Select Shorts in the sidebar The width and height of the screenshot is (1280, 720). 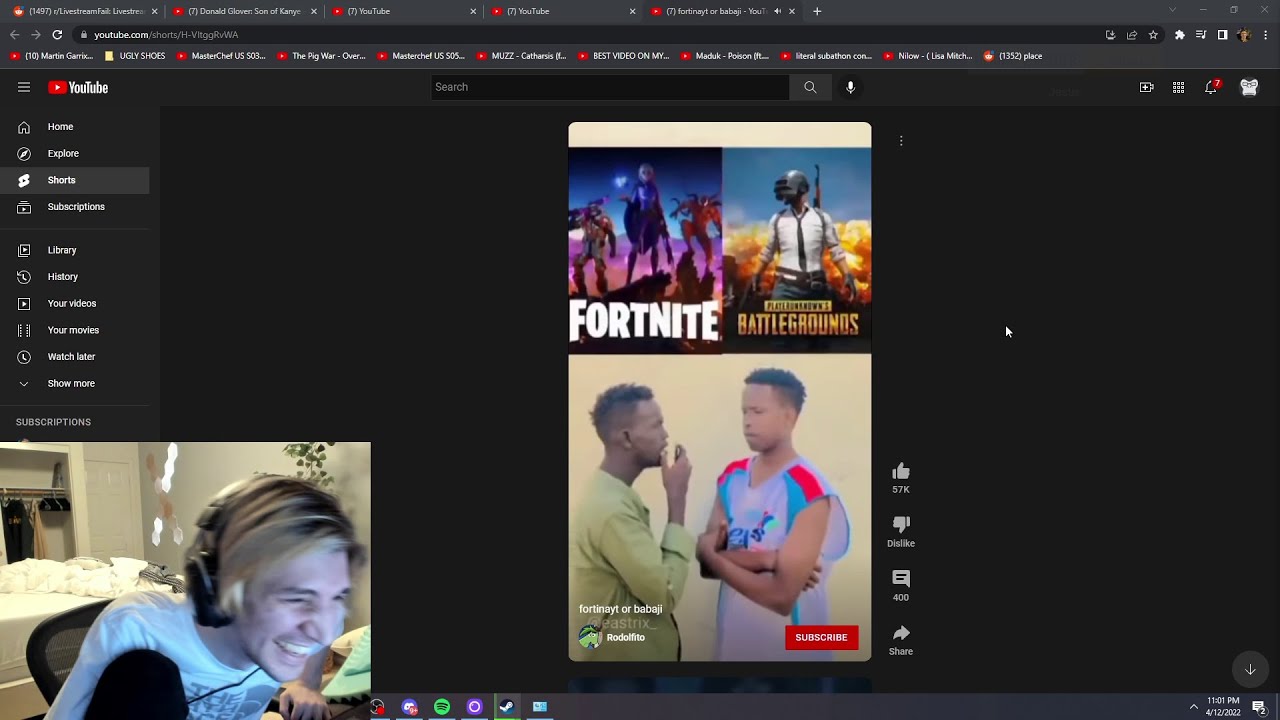pos(75,180)
